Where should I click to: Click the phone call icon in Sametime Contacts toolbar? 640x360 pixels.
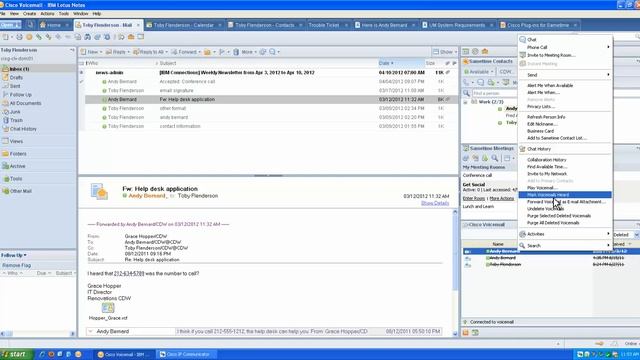tap(466, 82)
